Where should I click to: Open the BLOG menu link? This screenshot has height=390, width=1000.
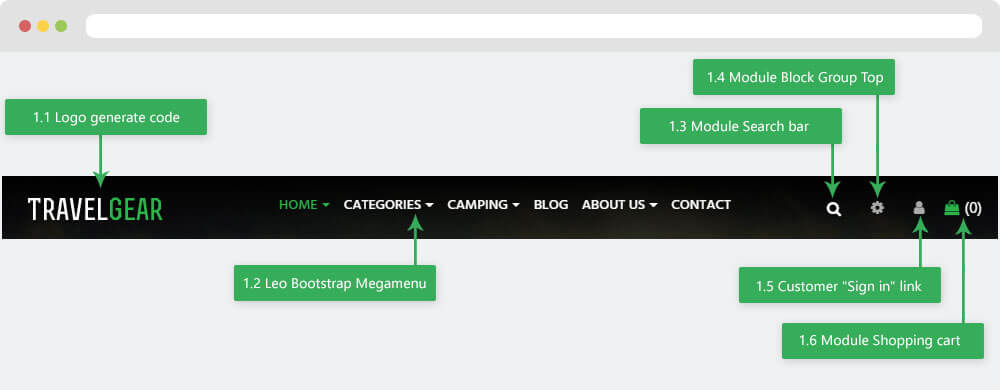(551, 205)
